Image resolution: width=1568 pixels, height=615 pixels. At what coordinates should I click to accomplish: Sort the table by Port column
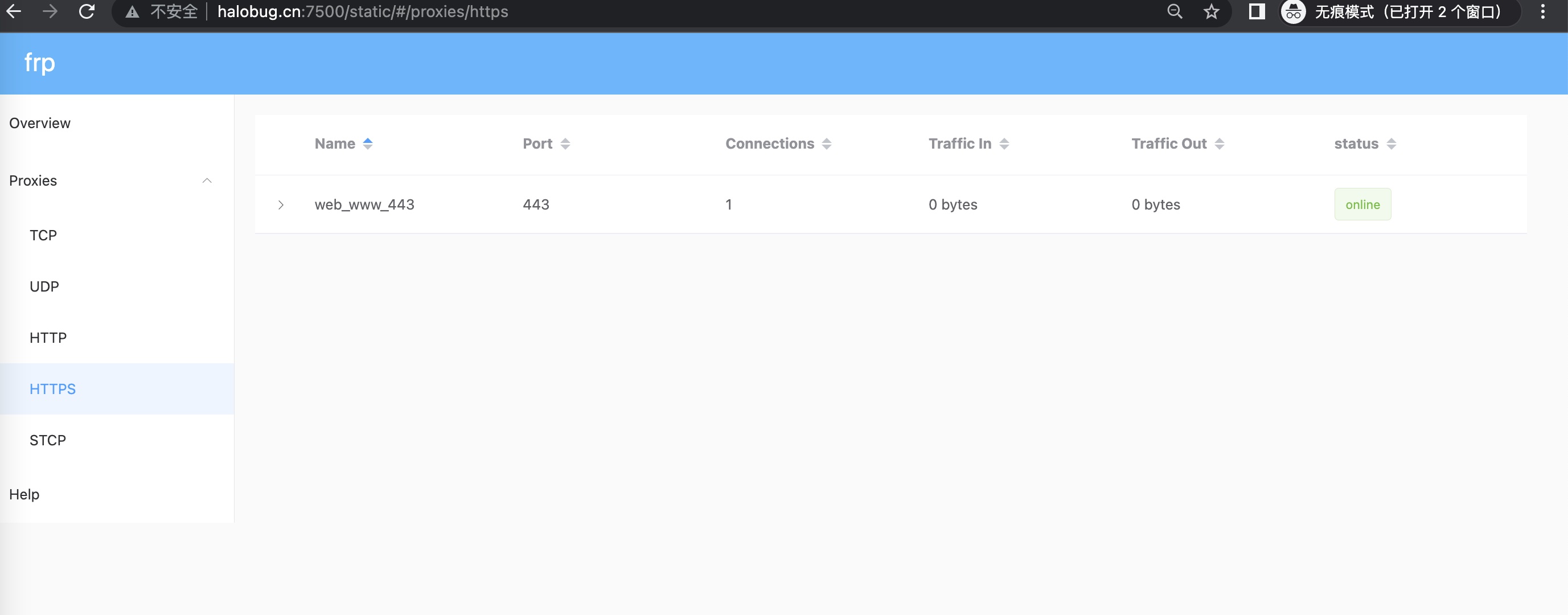tap(537, 143)
